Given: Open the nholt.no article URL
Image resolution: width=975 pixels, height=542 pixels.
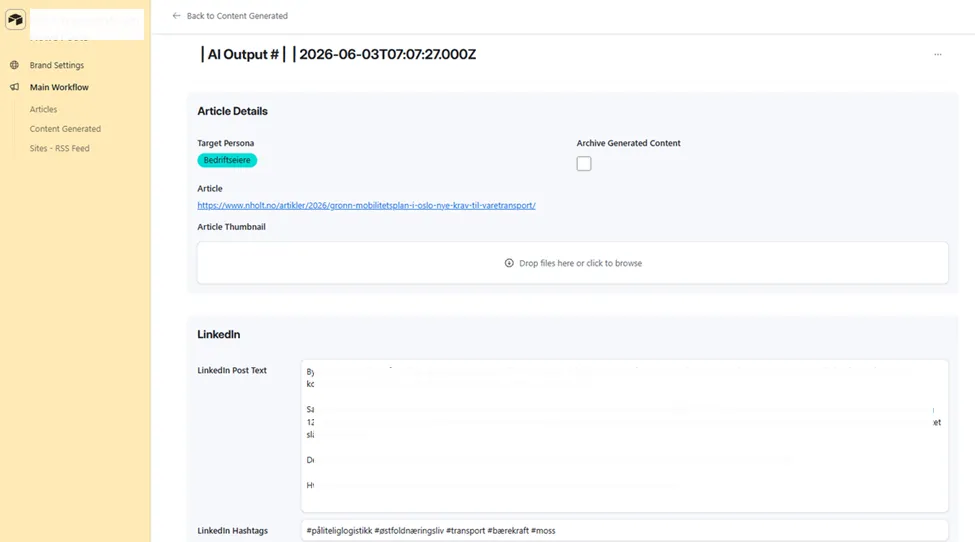Looking at the screenshot, I should point(366,205).
